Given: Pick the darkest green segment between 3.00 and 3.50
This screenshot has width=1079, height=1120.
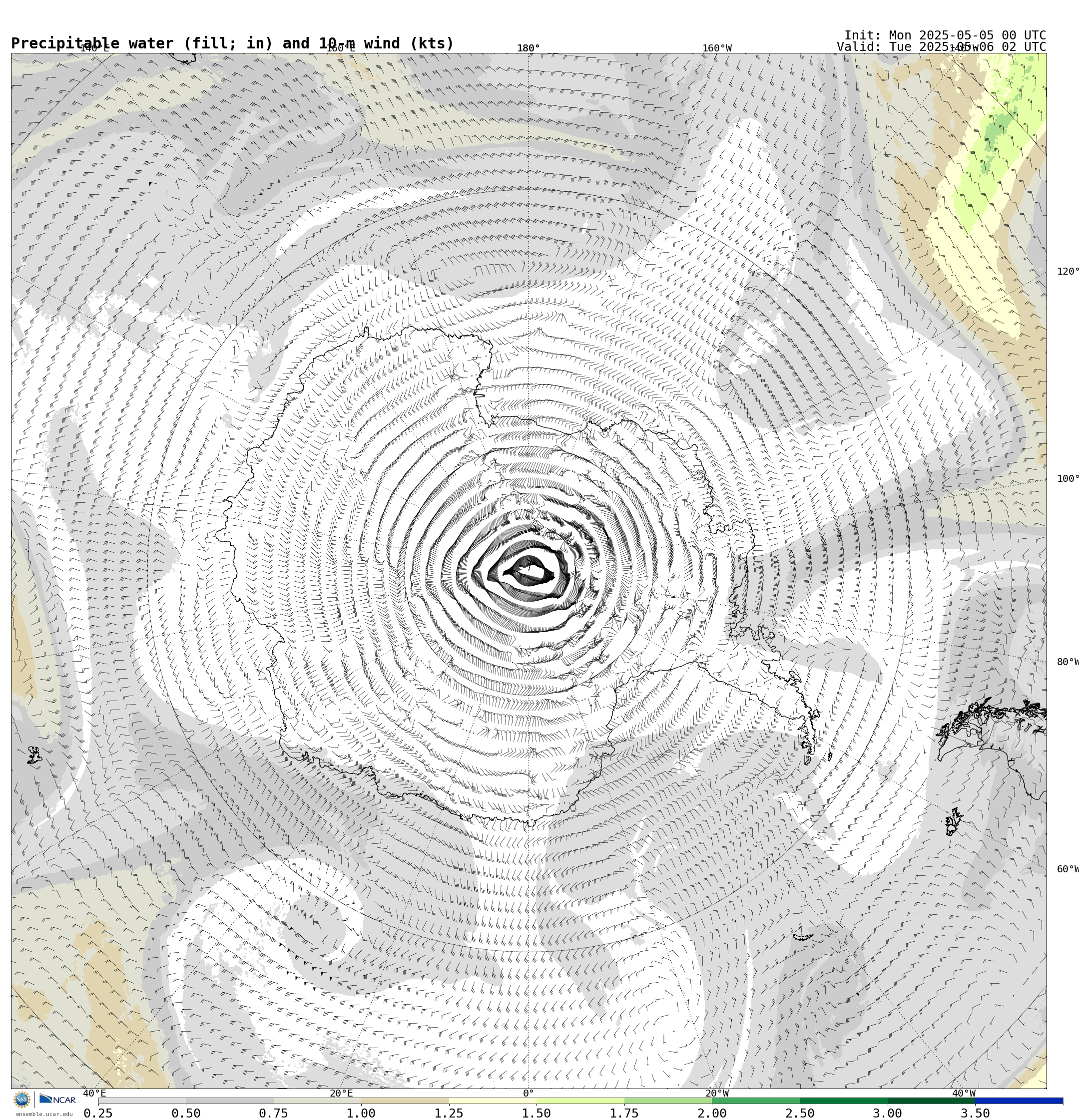Looking at the screenshot, I should [x=932, y=1101].
